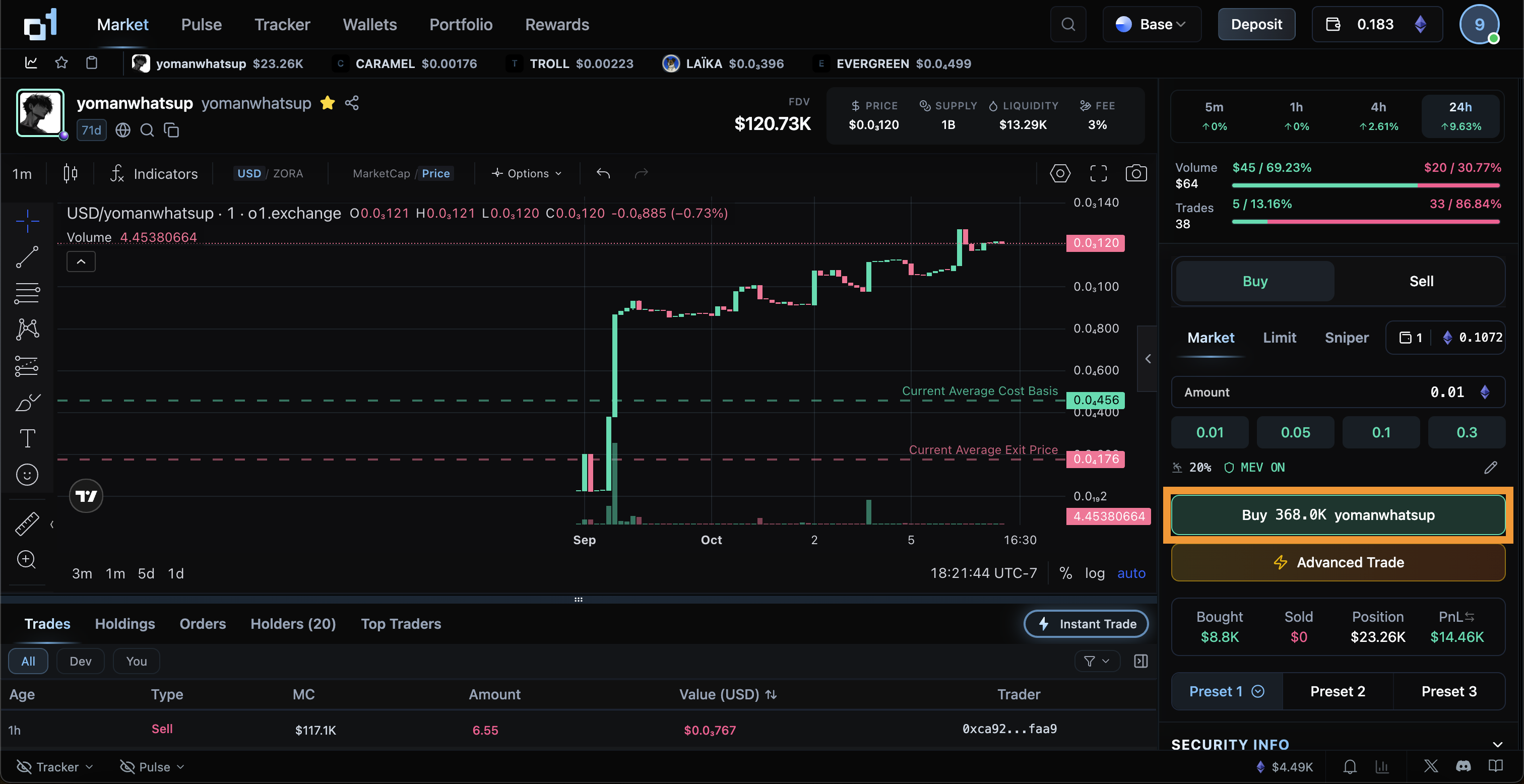This screenshot has height=784, width=1524.
Task: Enter fullscreen chart mode
Action: tap(1098, 173)
